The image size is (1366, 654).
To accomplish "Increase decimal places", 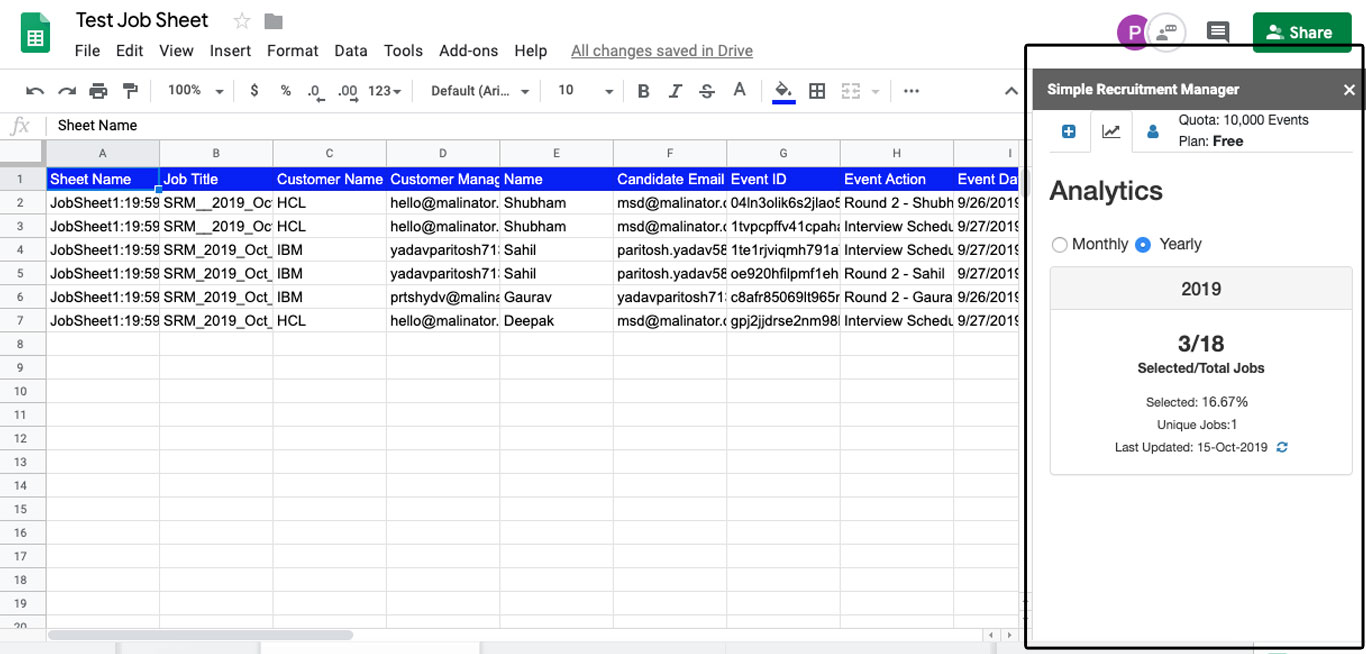I will click(348, 91).
